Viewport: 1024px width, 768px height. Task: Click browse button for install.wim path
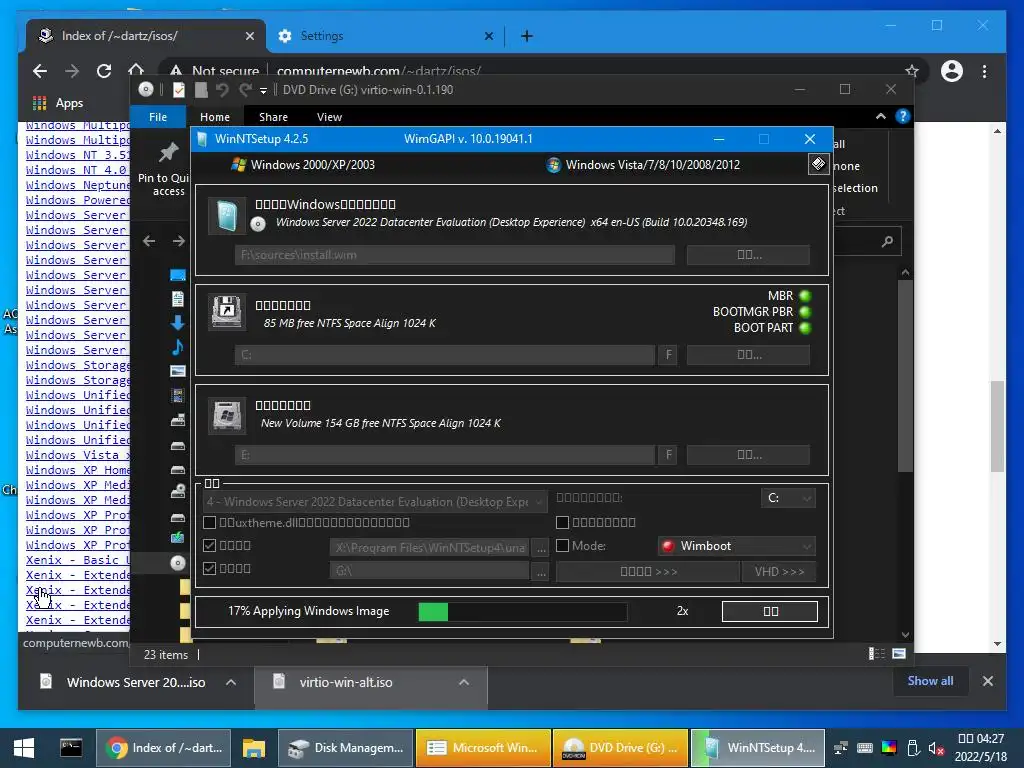(x=748, y=255)
